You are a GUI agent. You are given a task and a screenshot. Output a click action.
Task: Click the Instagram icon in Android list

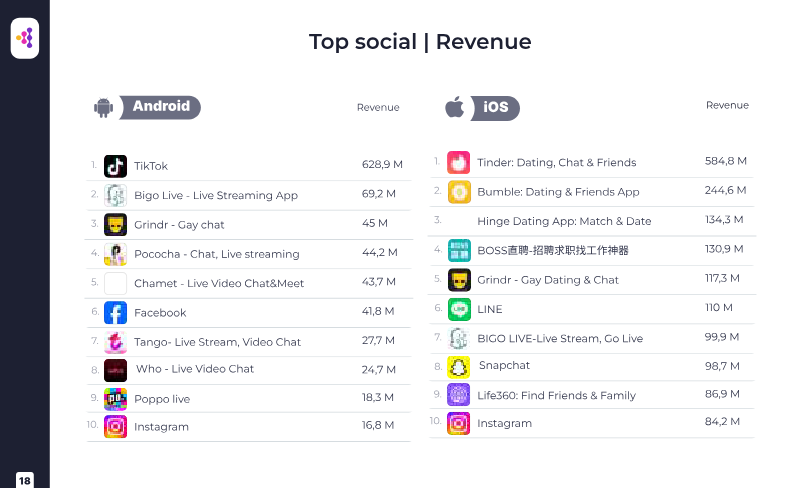coord(115,427)
